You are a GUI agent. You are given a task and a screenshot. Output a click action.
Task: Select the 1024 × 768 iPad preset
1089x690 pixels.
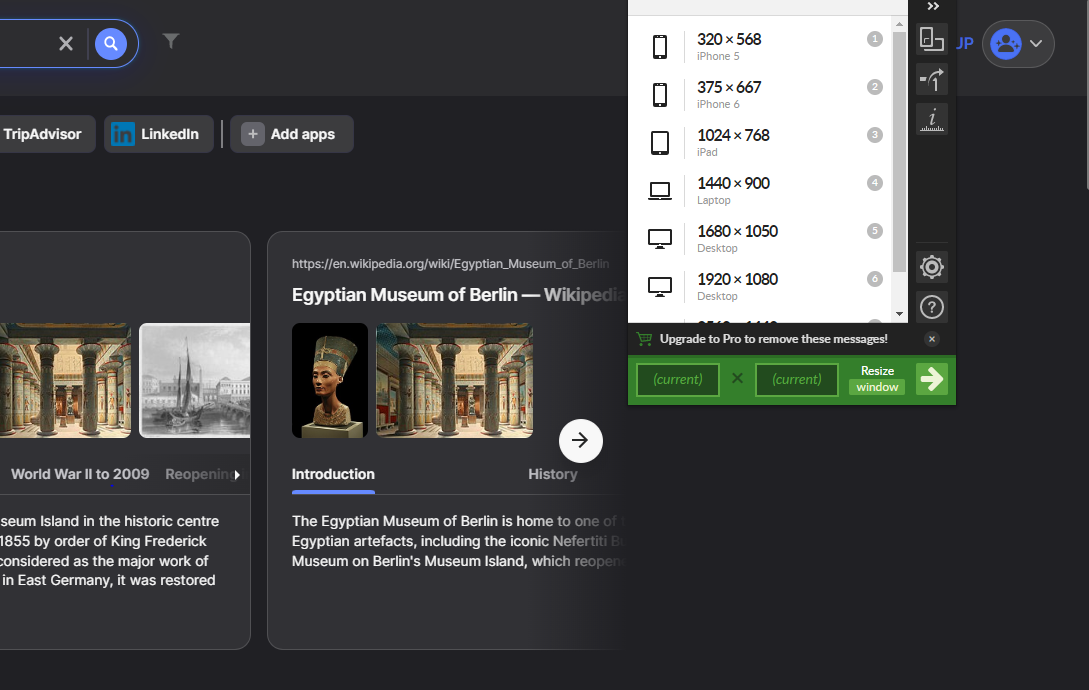click(760, 142)
